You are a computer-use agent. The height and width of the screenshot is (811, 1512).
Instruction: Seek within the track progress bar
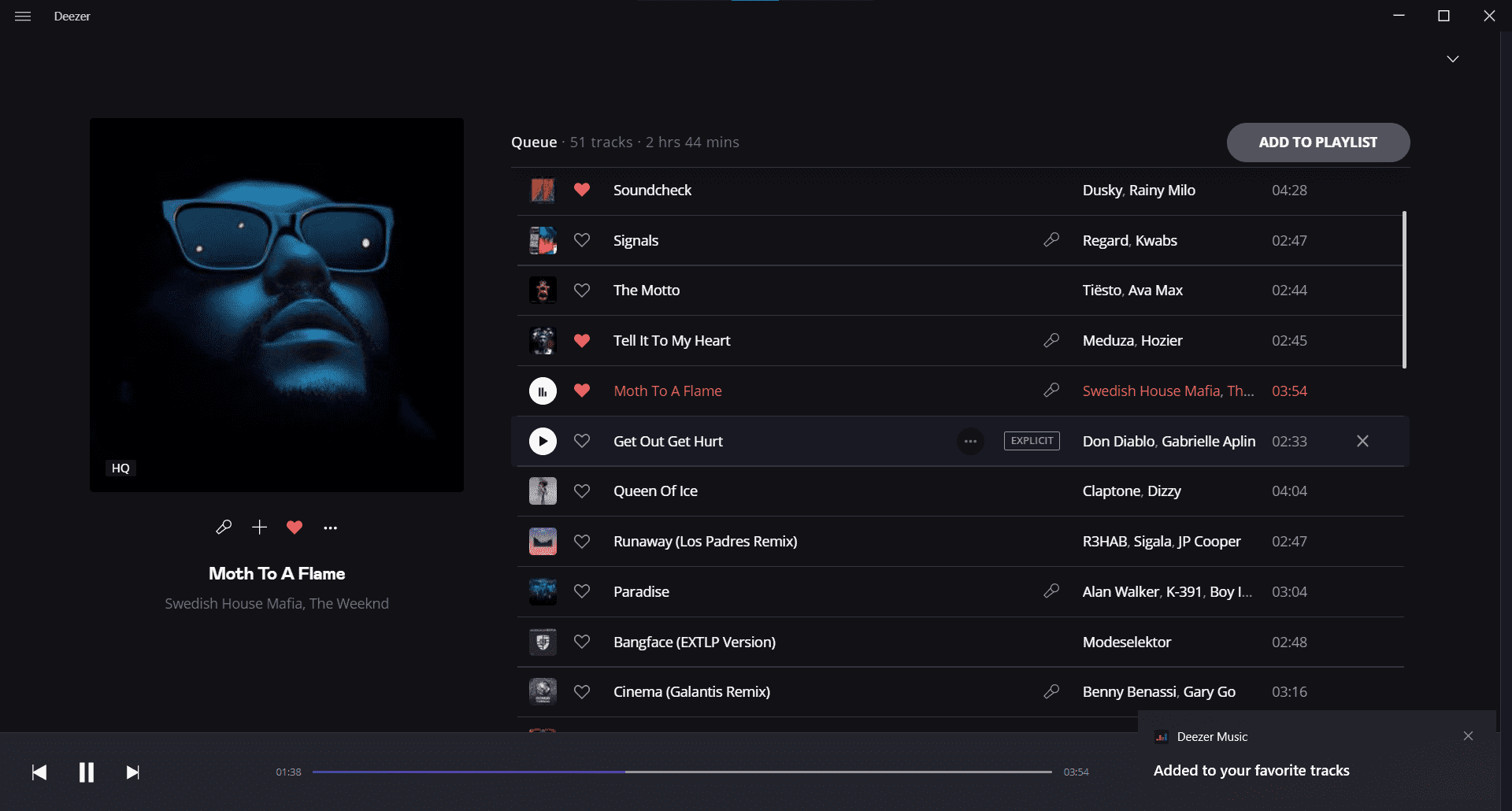[x=682, y=772]
